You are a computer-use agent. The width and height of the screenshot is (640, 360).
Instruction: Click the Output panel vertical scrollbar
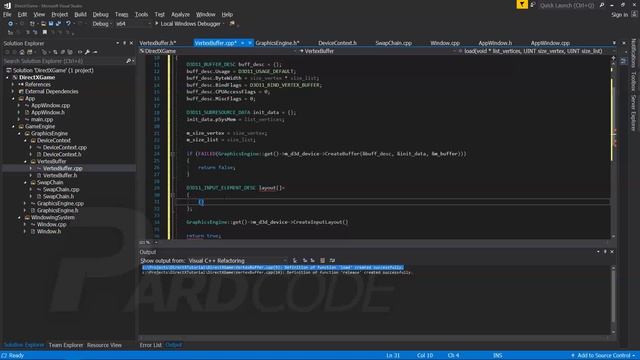pos(613,300)
